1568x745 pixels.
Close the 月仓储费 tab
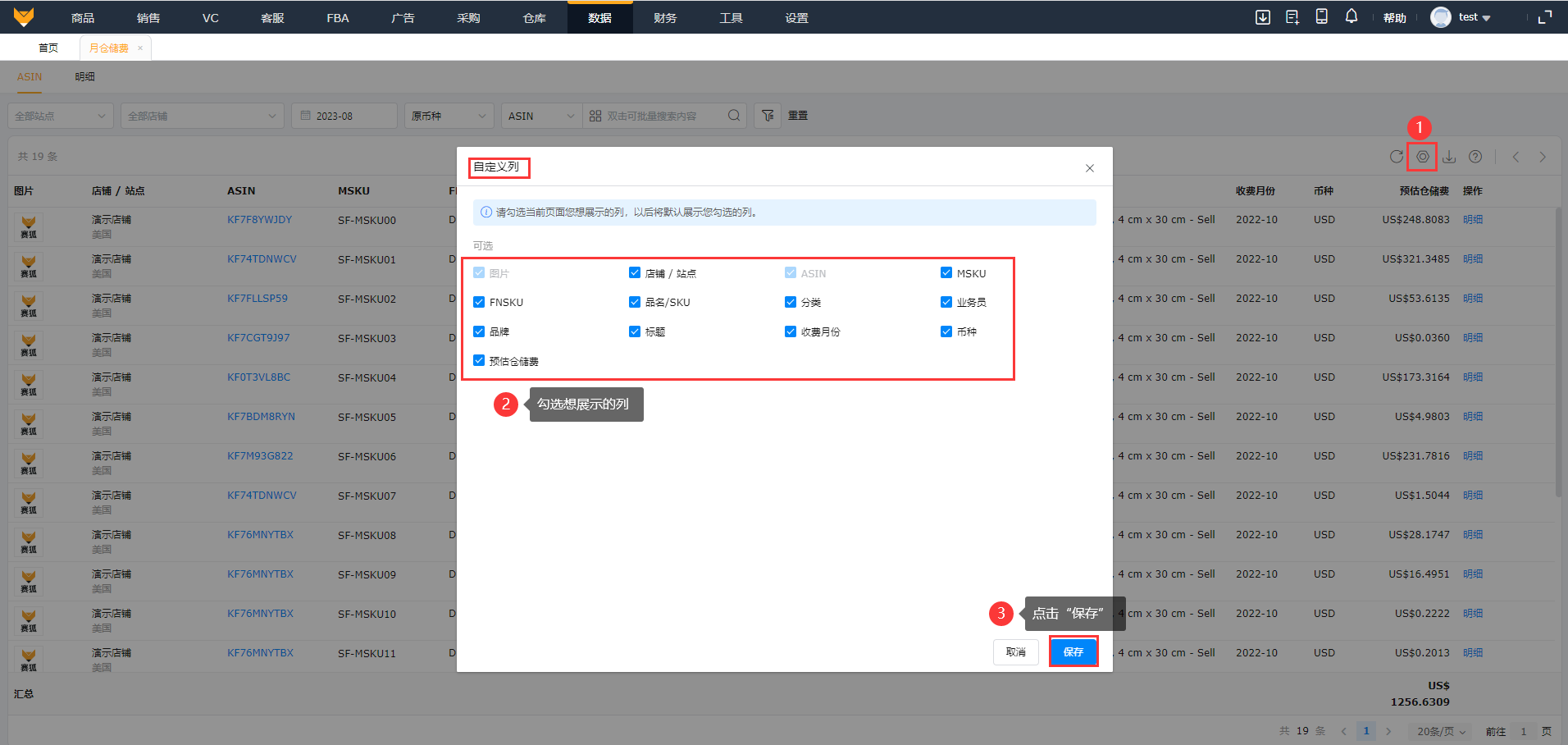140,48
